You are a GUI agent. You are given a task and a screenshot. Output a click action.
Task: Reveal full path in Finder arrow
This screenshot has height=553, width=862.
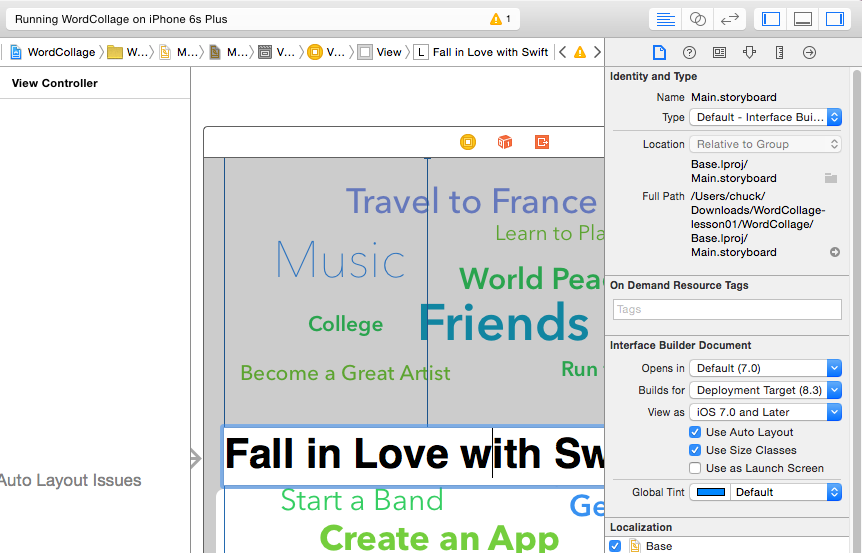coord(835,252)
